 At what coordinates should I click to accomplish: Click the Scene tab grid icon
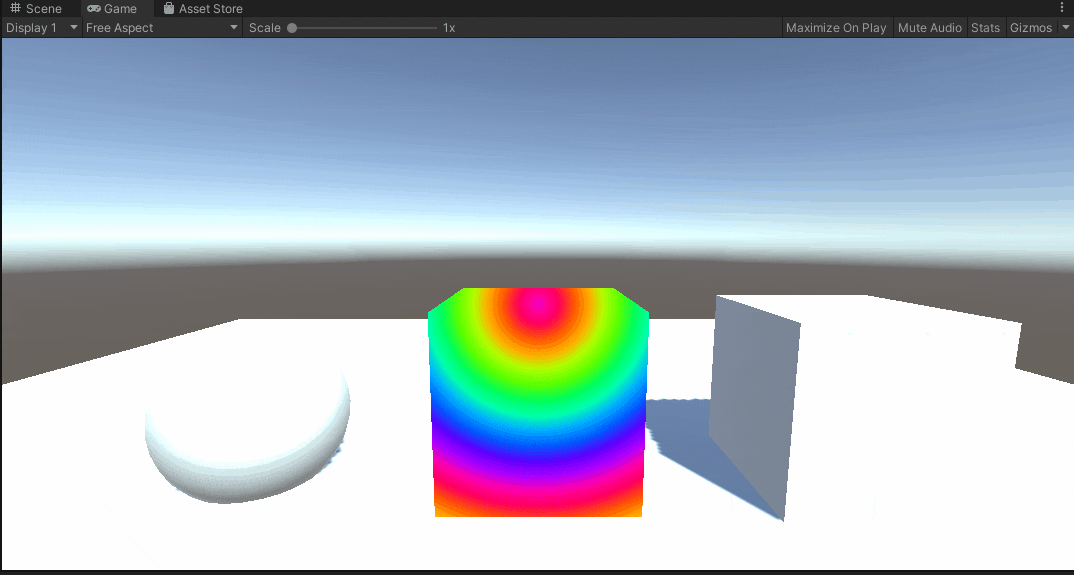pyautogui.click(x=16, y=9)
